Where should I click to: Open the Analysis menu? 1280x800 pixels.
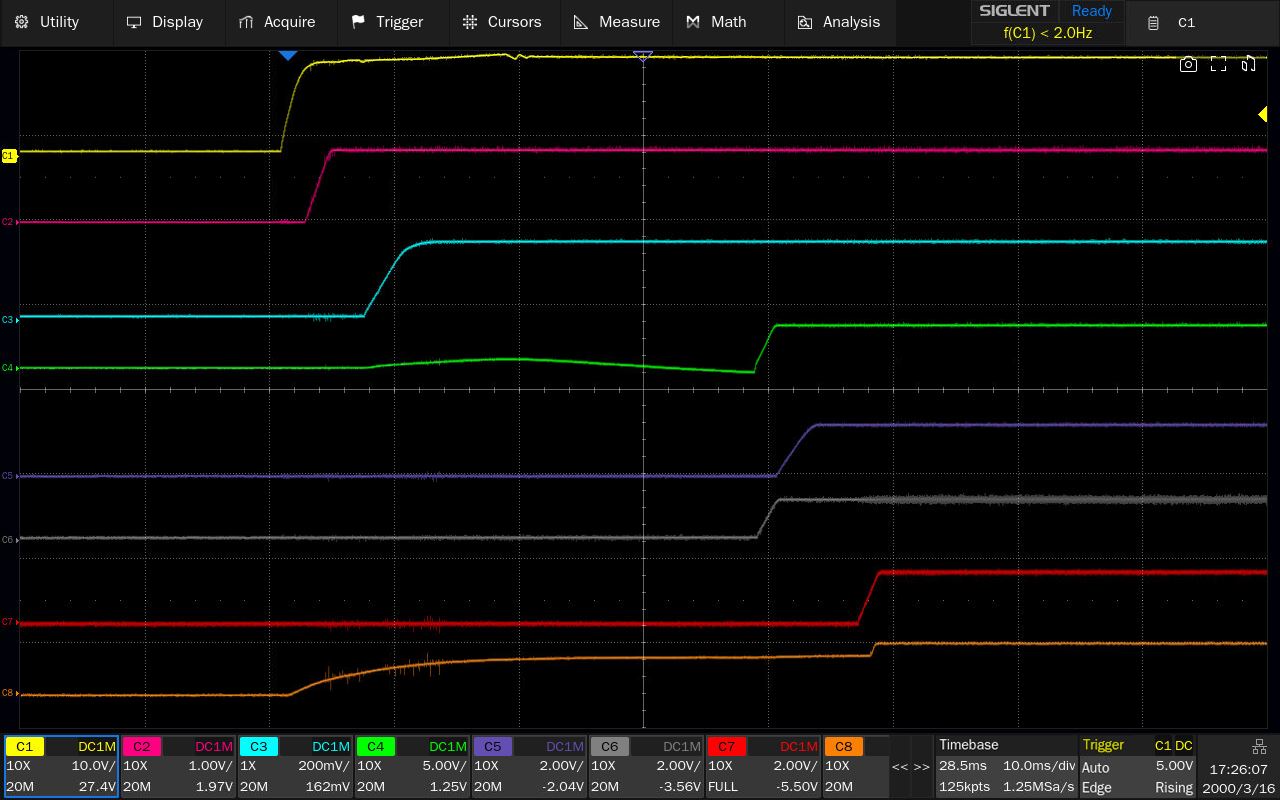[838, 22]
